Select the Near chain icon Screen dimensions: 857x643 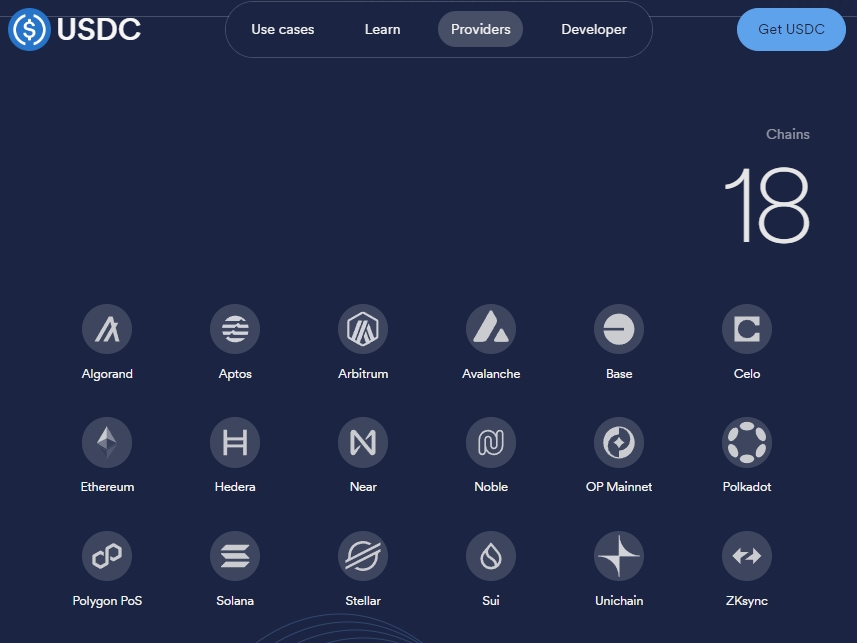click(363, 442)
